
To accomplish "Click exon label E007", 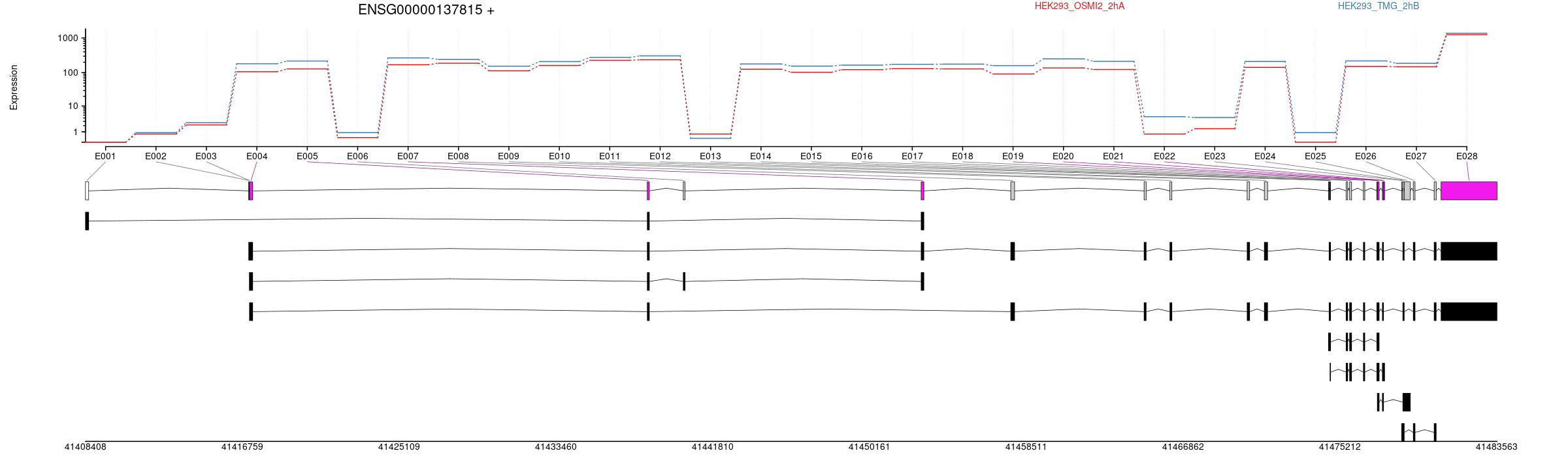I will pyautogui.click(x=408, y=156).
